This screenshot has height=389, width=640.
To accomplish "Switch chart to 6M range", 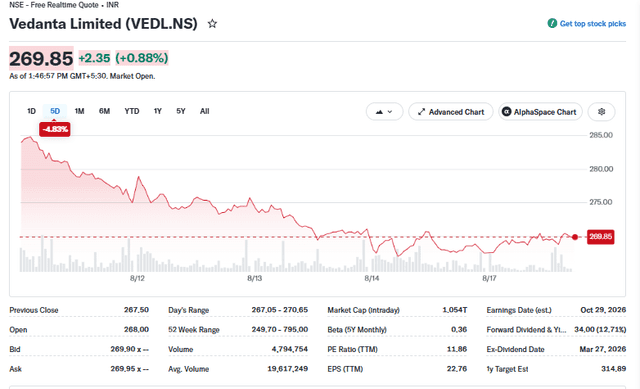I will coord(104,111).
